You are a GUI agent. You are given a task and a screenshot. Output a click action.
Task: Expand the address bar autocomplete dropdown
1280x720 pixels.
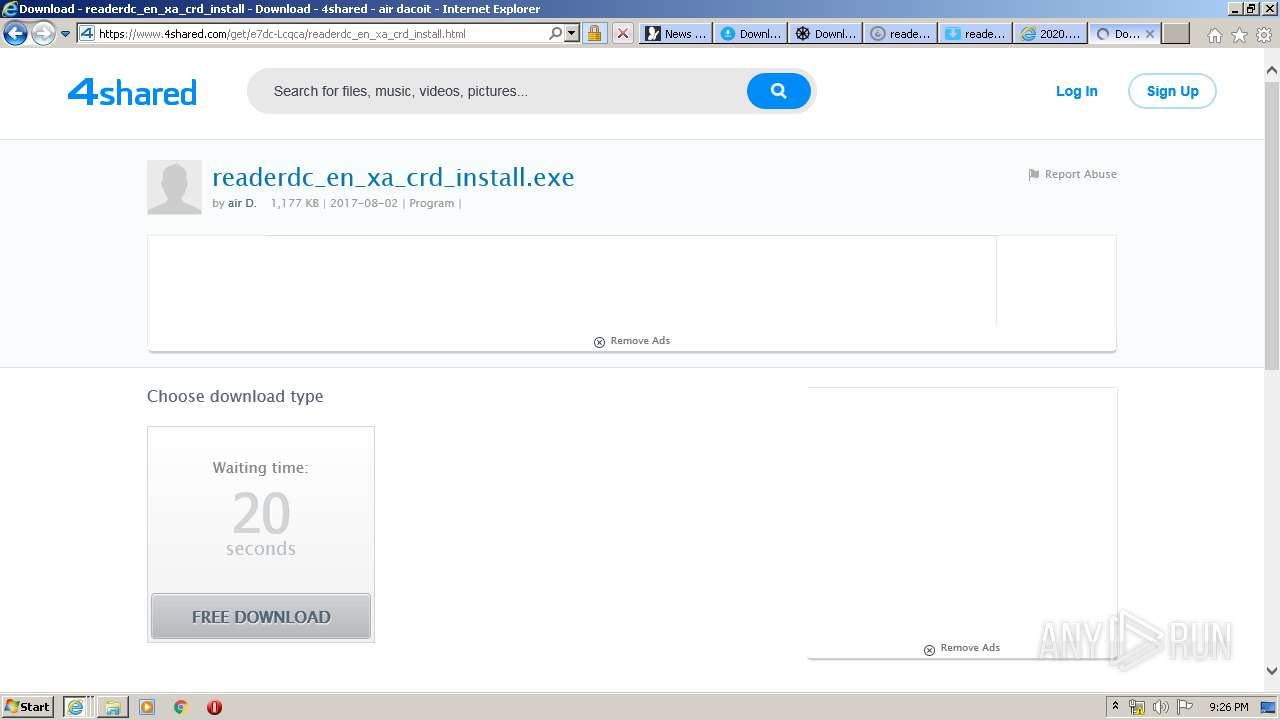coord(572,33)
